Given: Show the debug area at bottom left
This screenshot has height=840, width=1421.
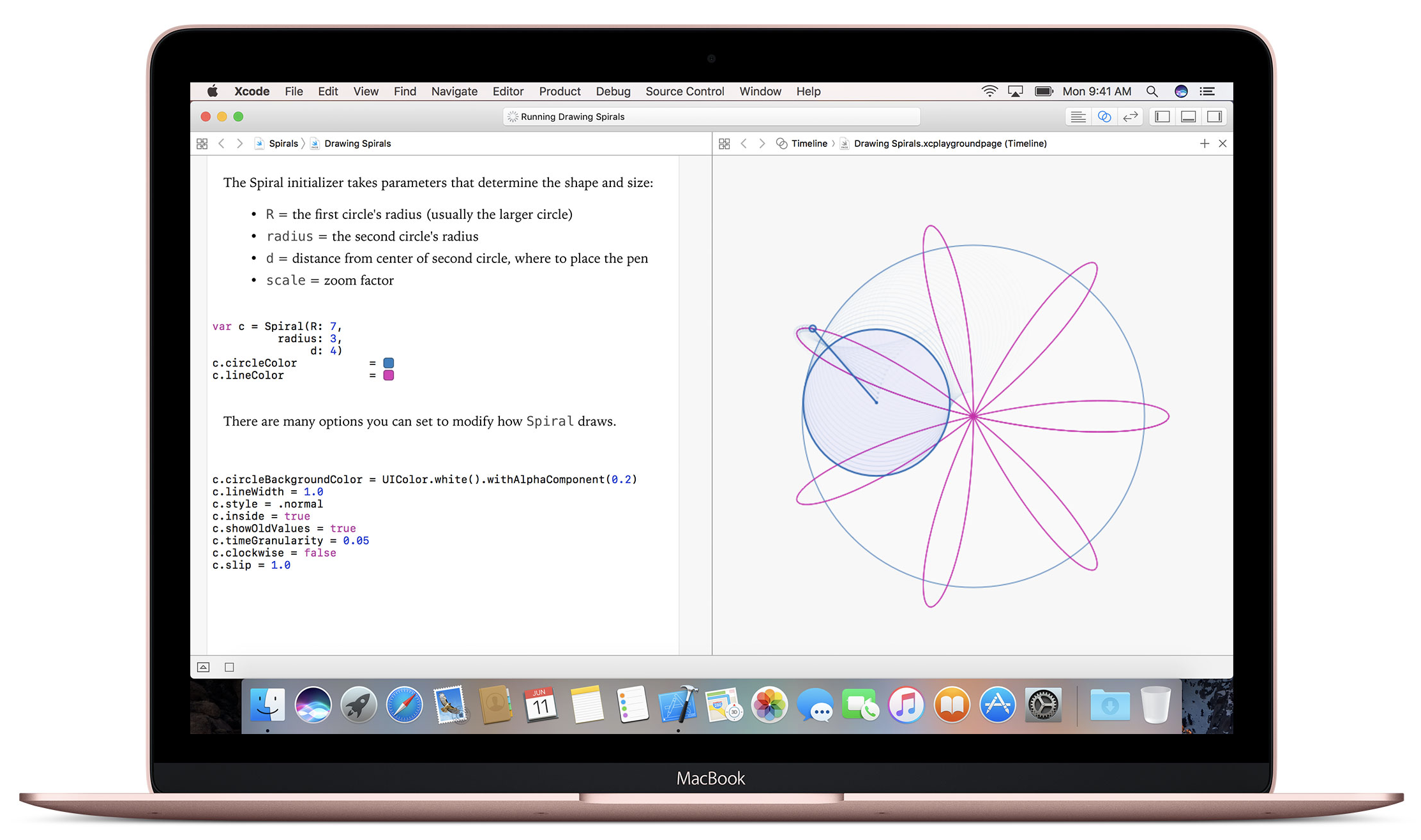Looking at the screenshot, I should 203,668.
